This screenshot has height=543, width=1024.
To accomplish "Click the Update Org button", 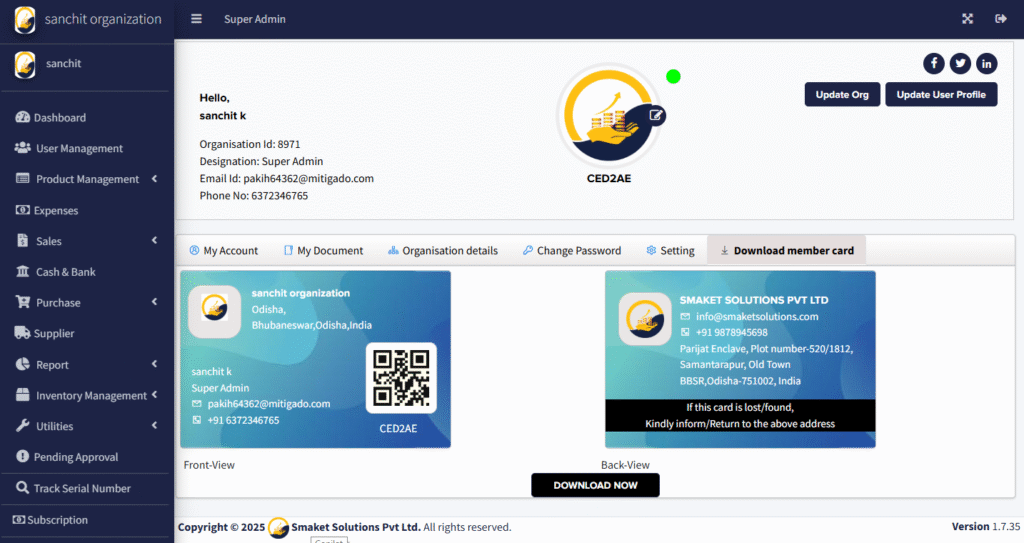I will (x=842, y=94).
